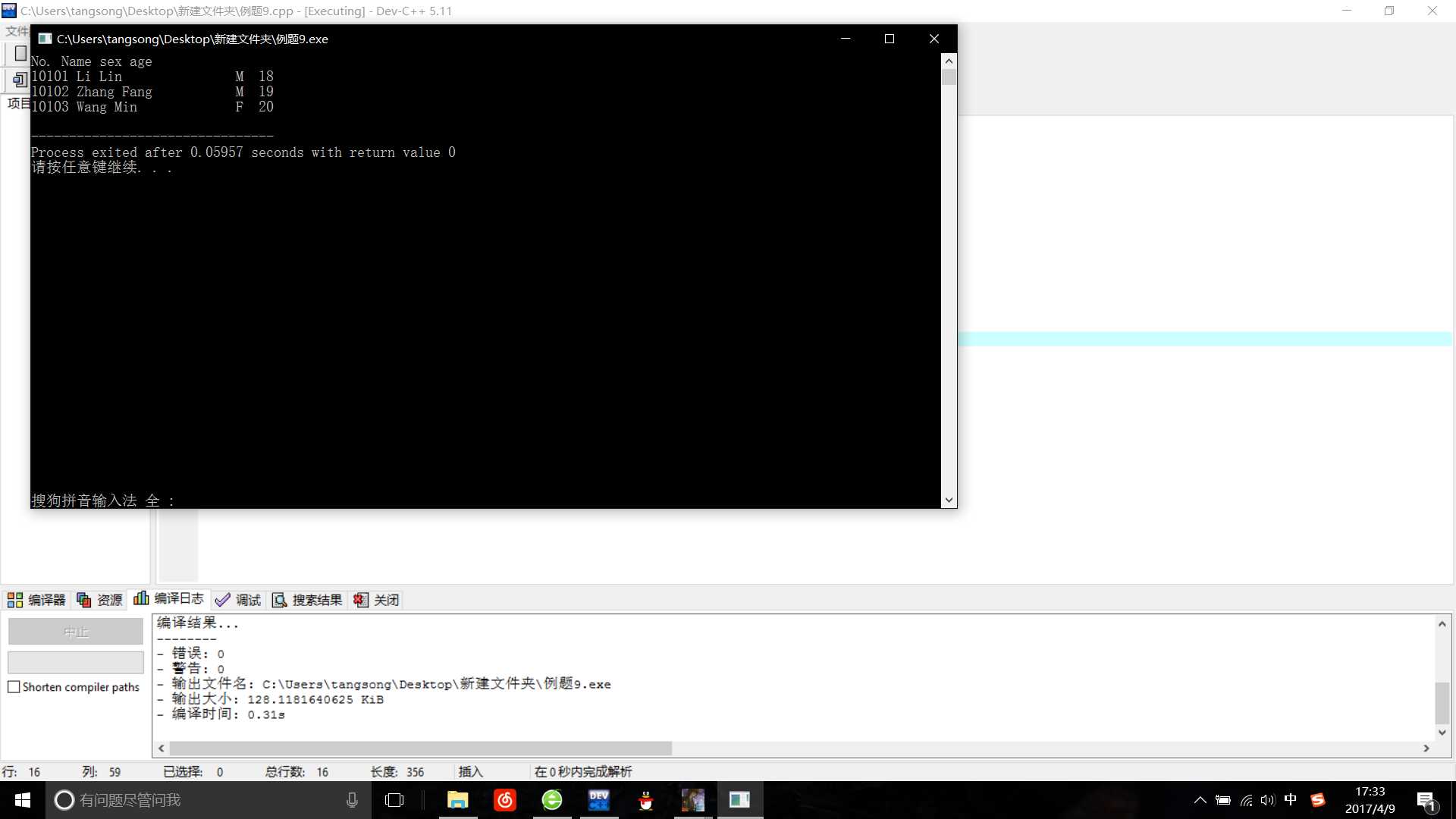Click the '请按任意键继续' console line
The width and height of the screenshot is (1456, 819).
click(x=102, y=168)
